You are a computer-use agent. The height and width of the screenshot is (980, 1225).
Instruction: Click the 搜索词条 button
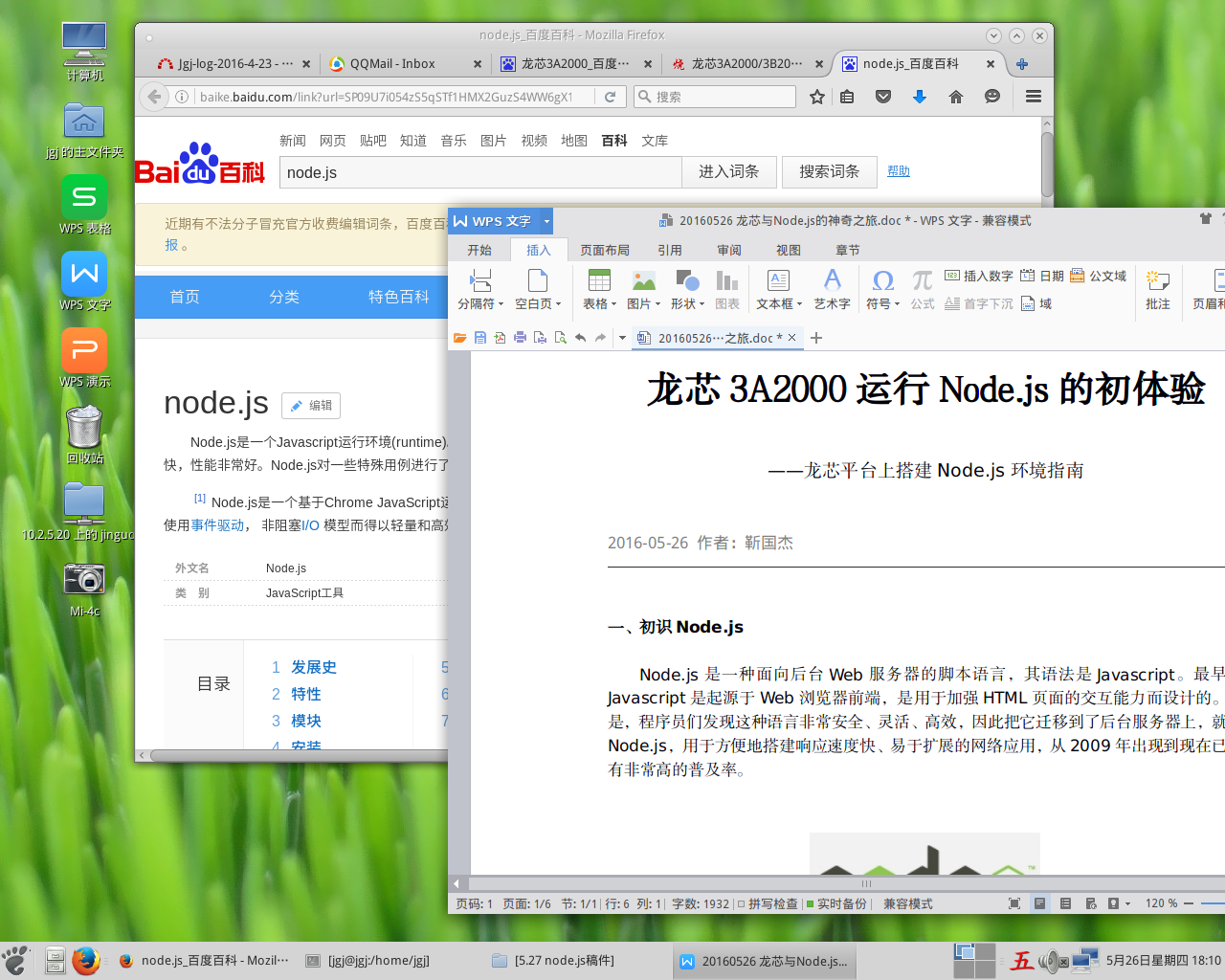click(x=830, y=172)
